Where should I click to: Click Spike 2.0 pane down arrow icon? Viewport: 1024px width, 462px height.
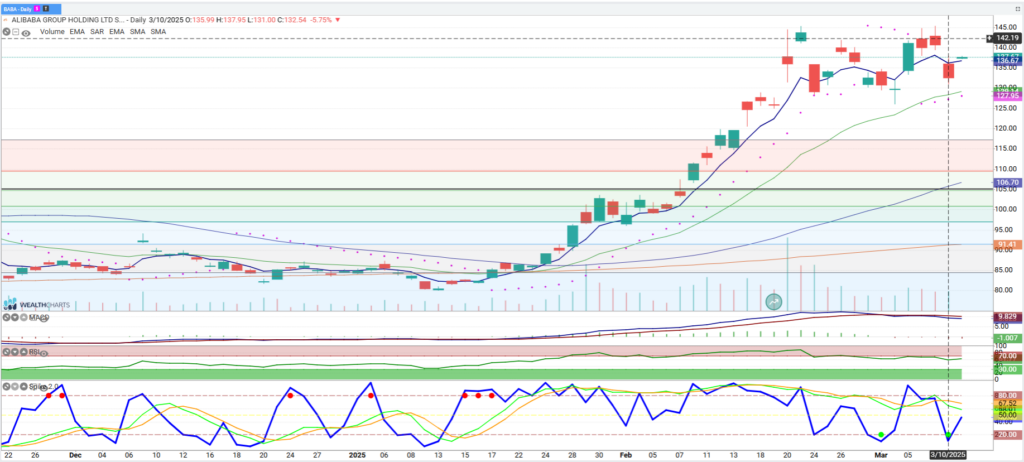(15, 386)
